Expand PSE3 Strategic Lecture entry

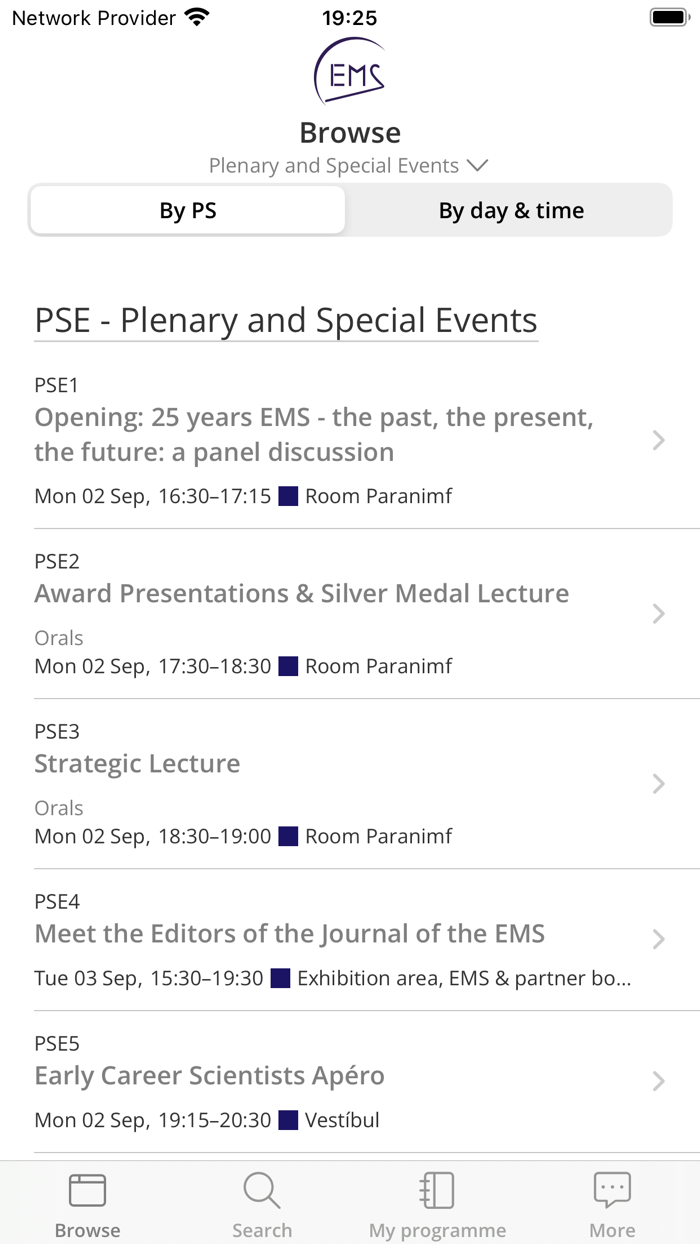[658, 784]
